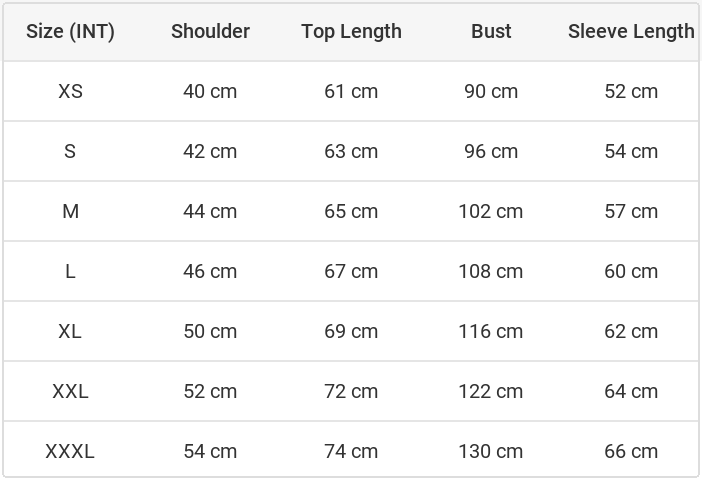The height and width of the screenshot is (480, 702).
Task: Select the XL size row label
Action: click(70, 331)
